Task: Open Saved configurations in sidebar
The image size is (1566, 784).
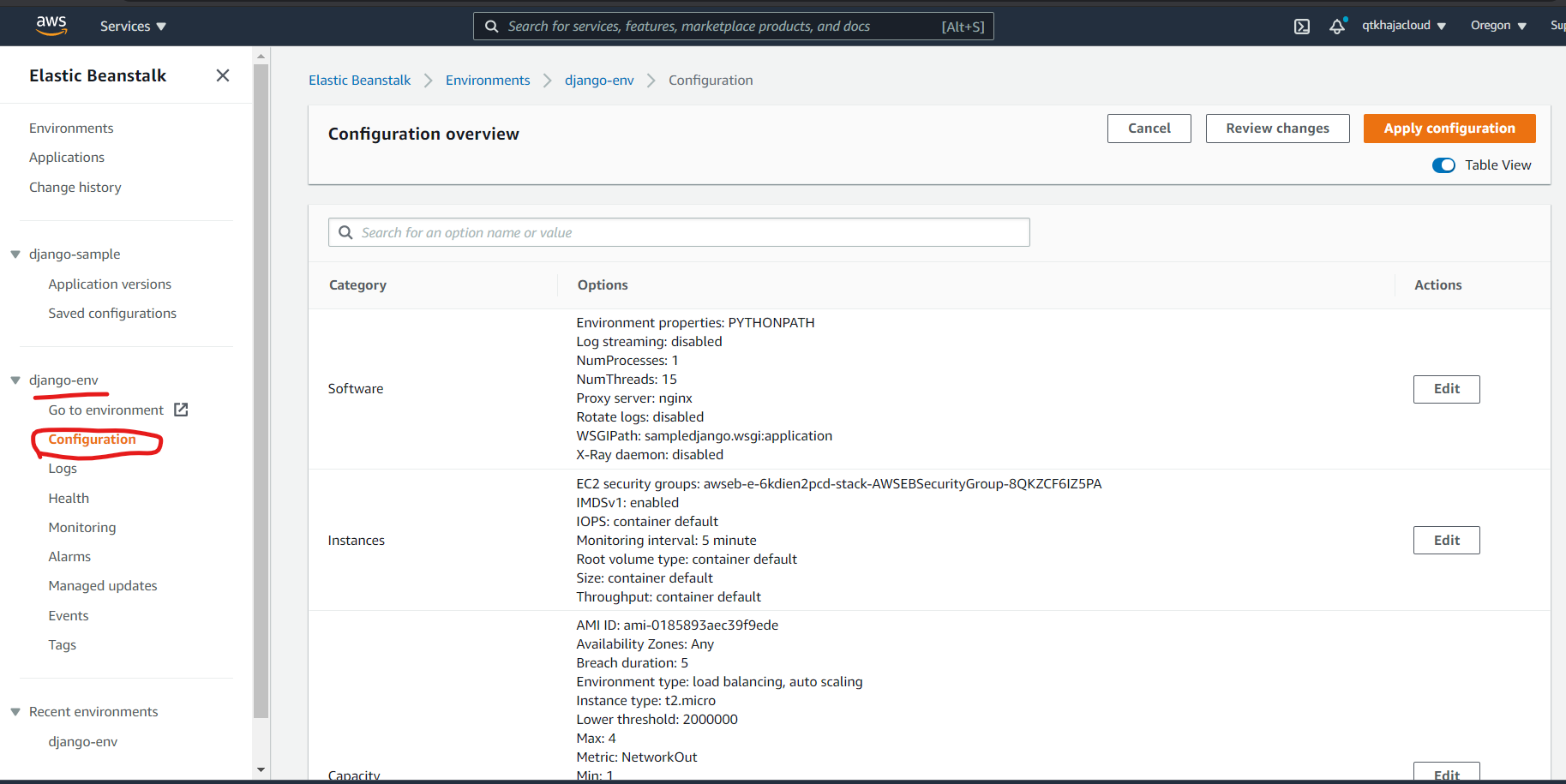Action: tap(112, 314)
